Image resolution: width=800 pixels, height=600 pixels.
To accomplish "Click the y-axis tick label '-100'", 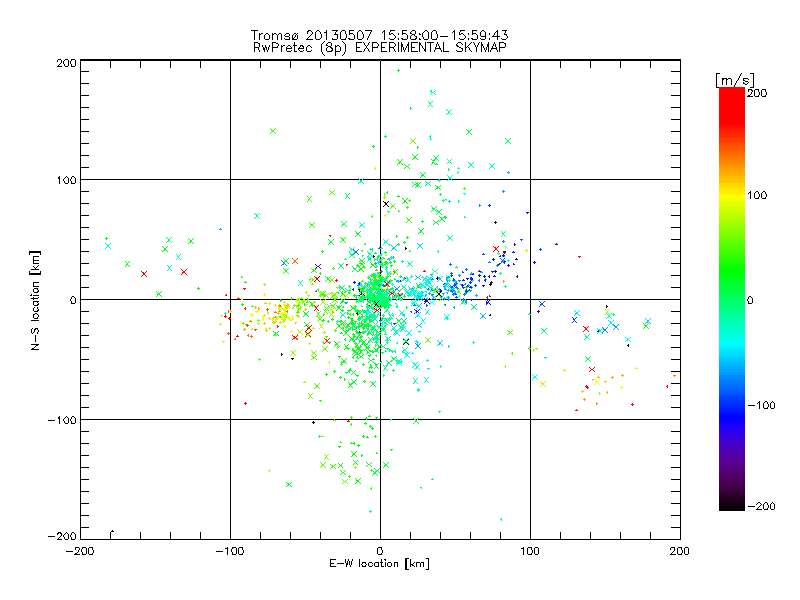I will (62, 420).
